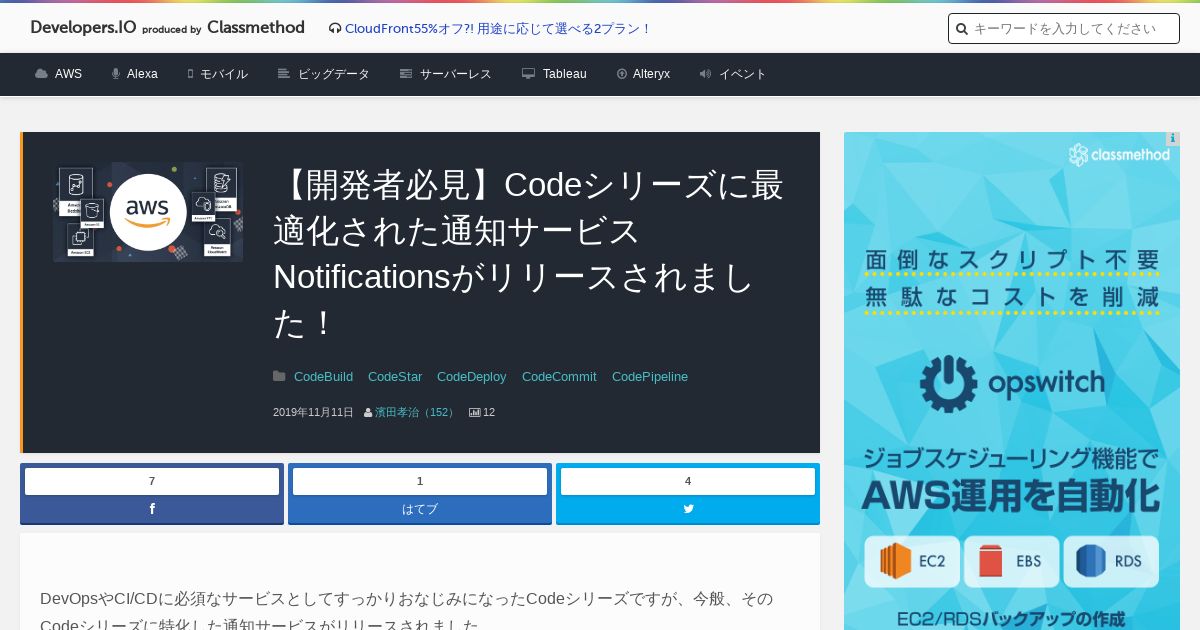
Task: Open the CodePipeline category tag
Action: (x=650, y=377)
